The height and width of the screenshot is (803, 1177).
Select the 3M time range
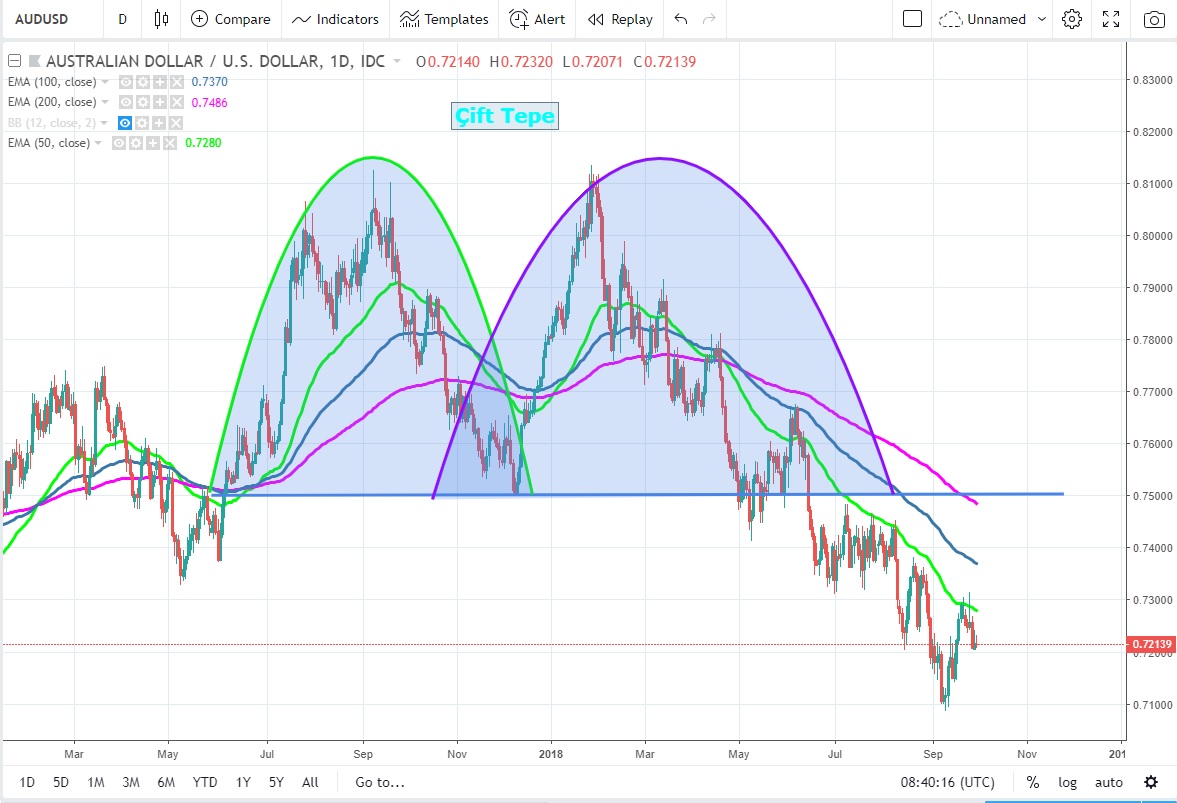[131, 782]
